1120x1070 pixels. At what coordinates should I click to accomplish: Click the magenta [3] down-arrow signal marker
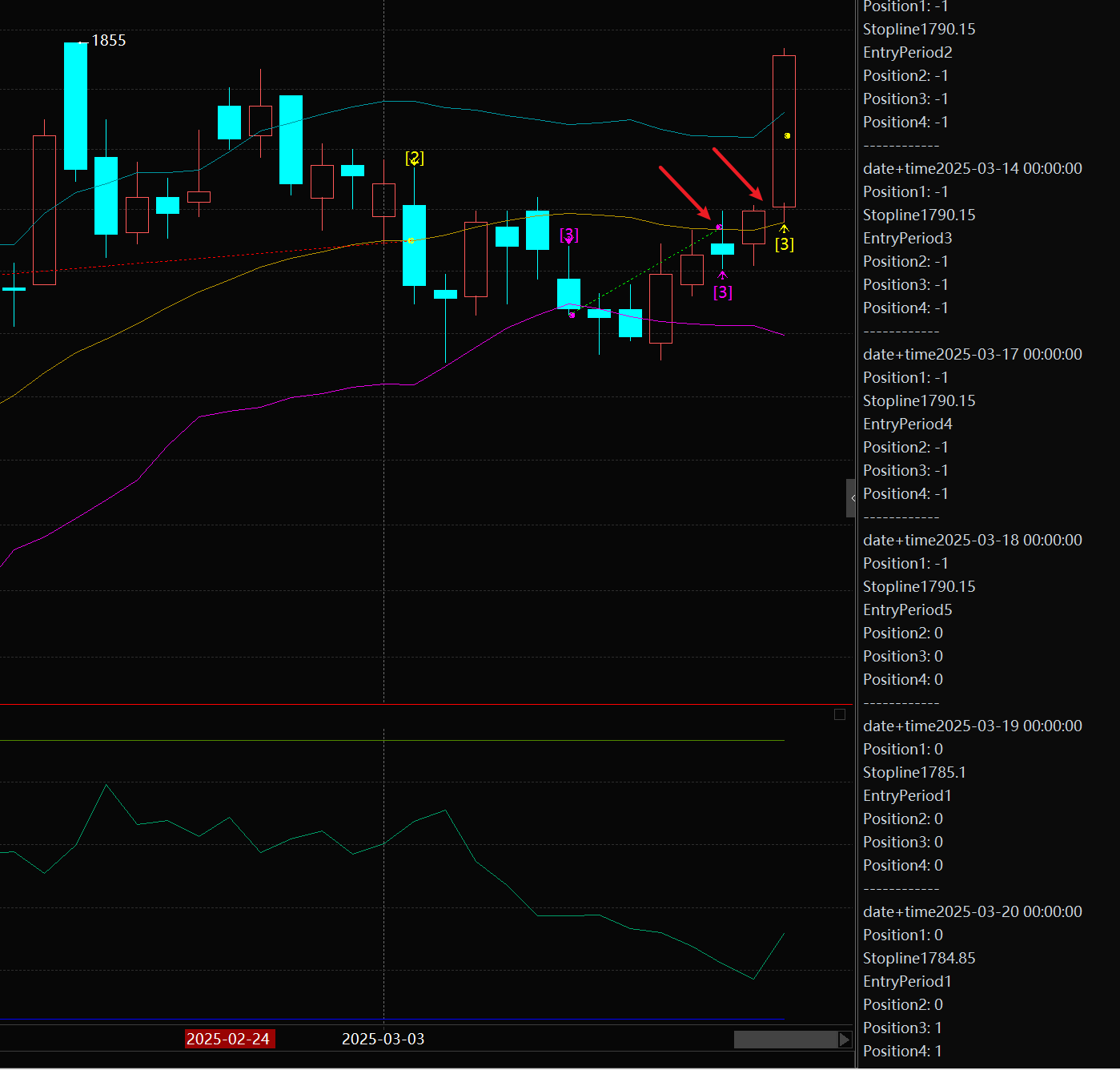(x=568, y=235)
